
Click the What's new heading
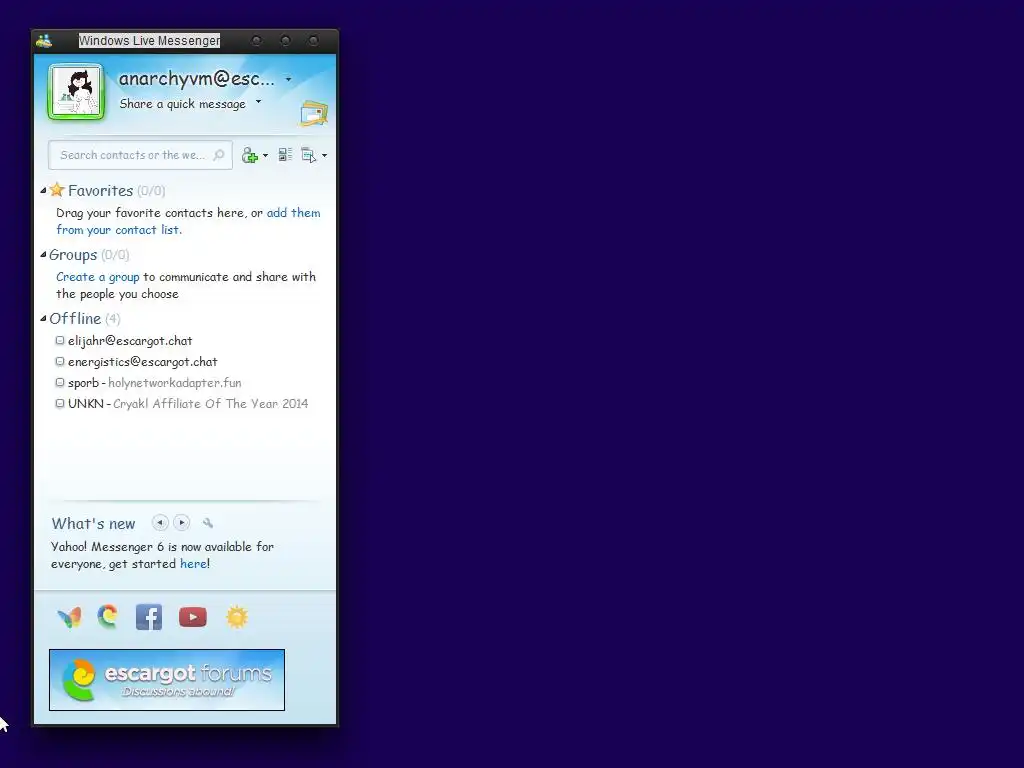(93, 524)
